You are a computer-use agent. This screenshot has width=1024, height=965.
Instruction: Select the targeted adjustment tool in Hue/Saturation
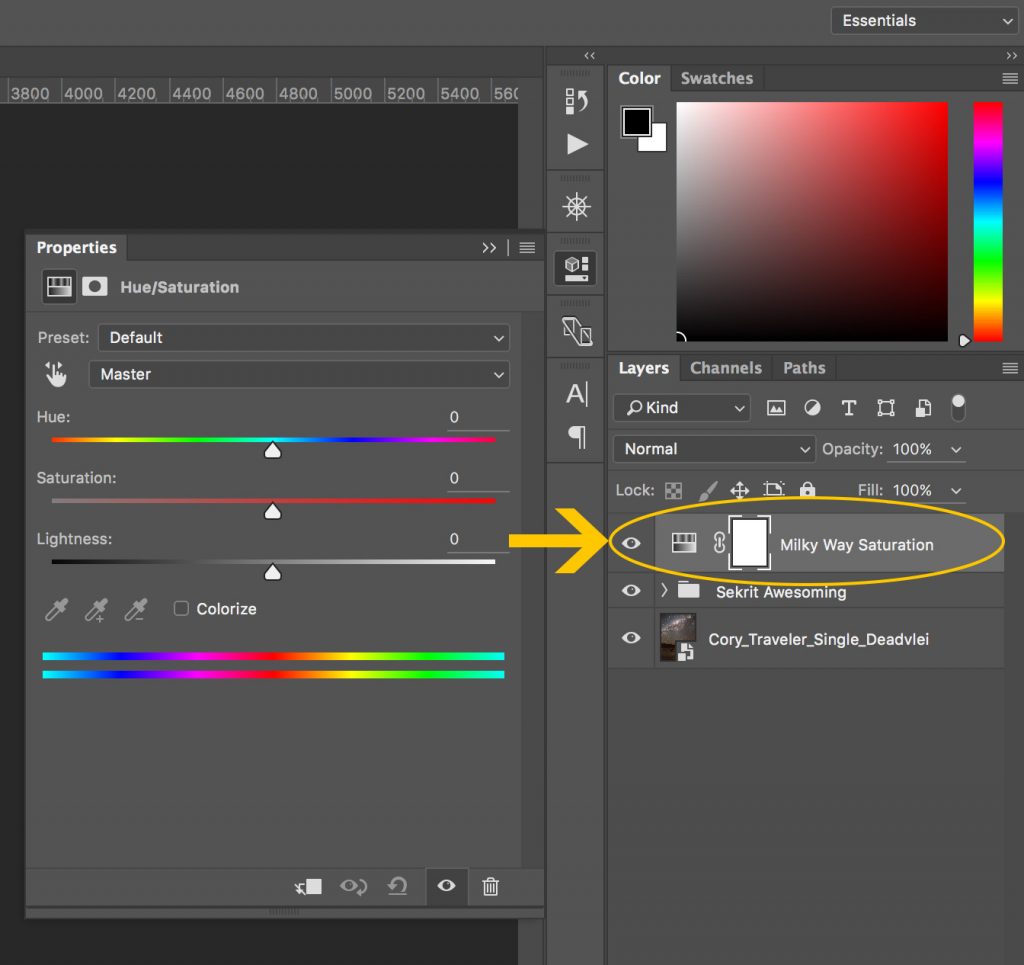tap(56, 374)
